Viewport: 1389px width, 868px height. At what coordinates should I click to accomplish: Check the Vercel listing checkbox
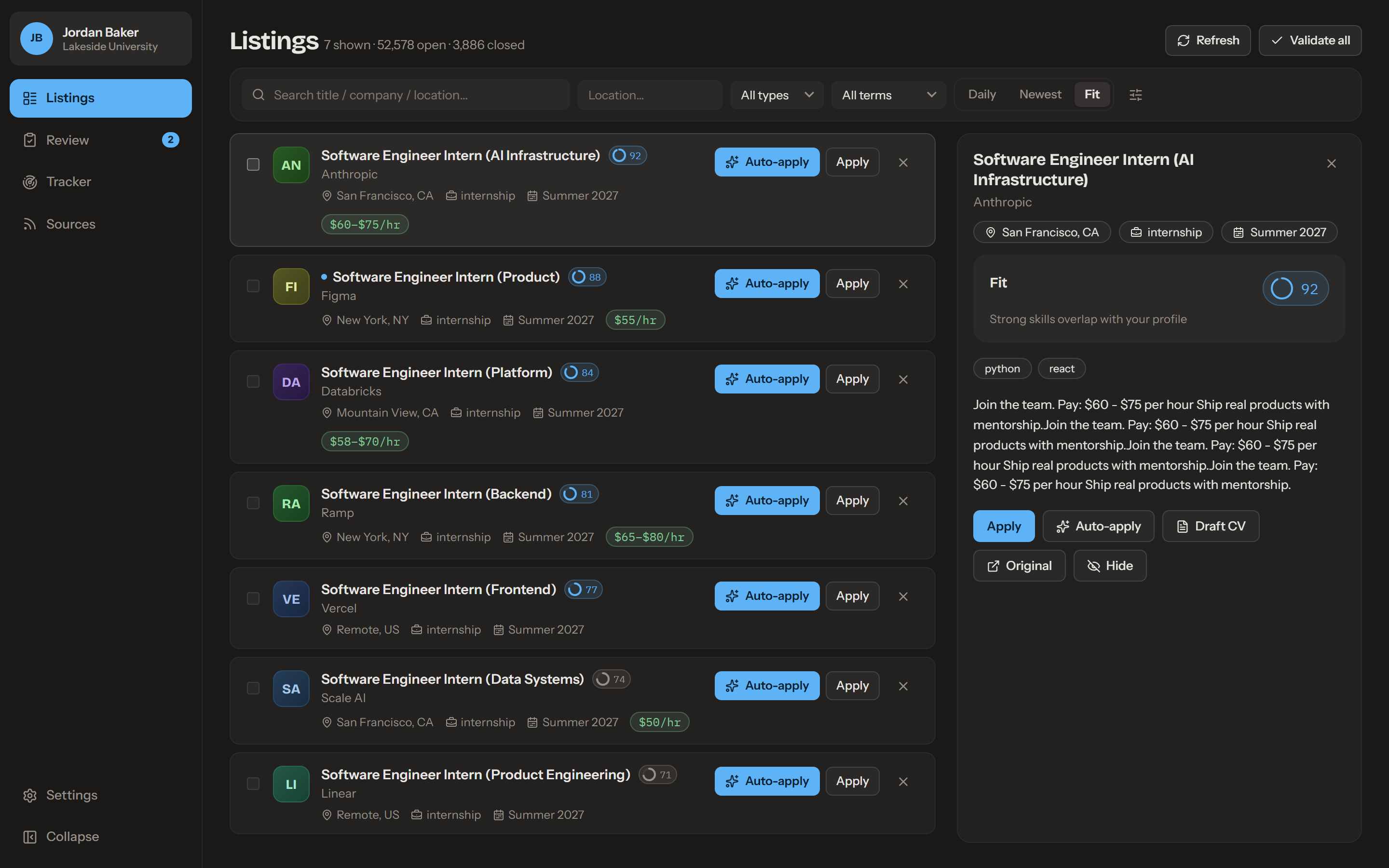pyautogui.click(x=253, y=599)
